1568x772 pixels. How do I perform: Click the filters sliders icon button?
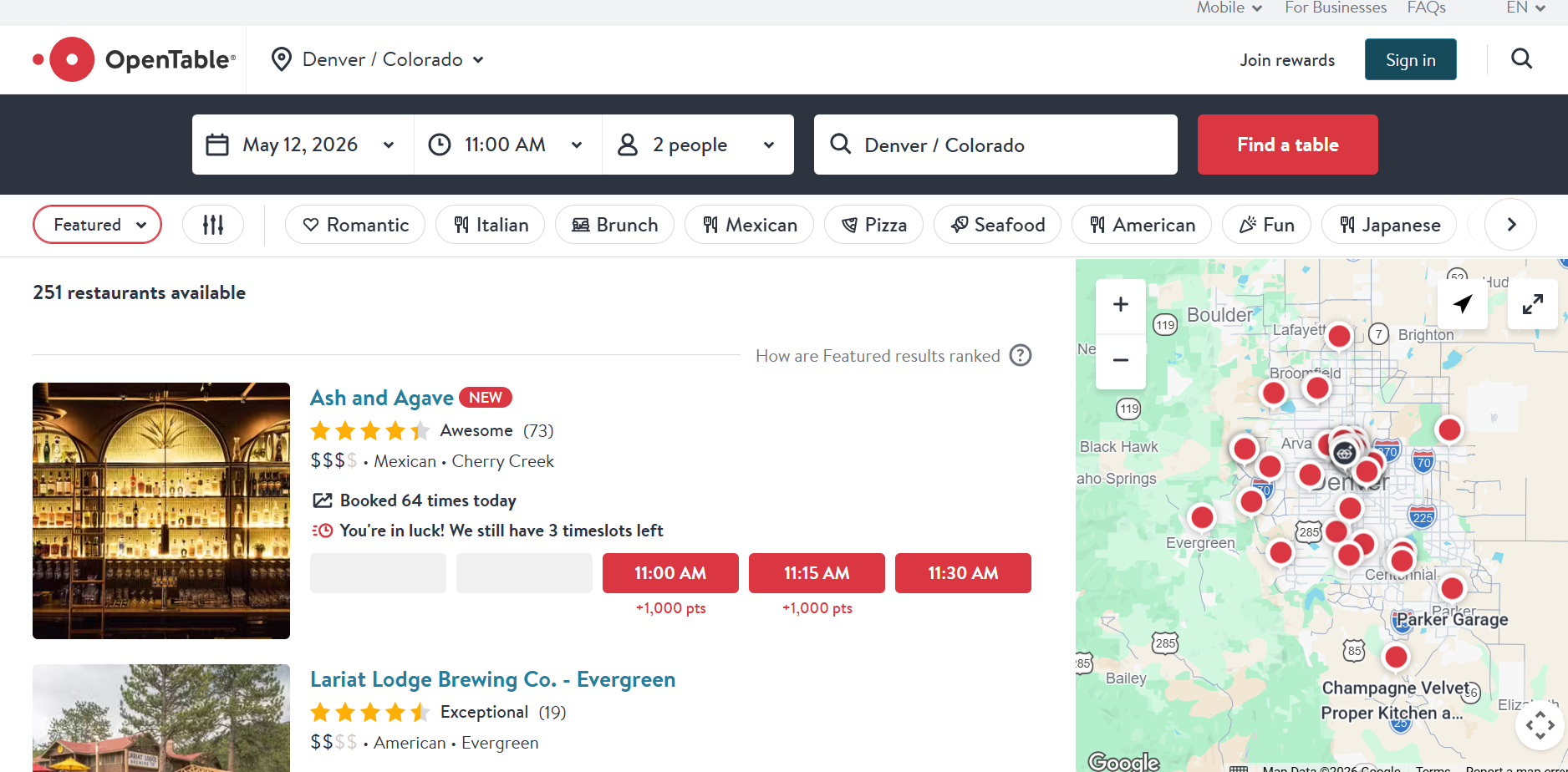pyautogui.click(x=213, y=225)
